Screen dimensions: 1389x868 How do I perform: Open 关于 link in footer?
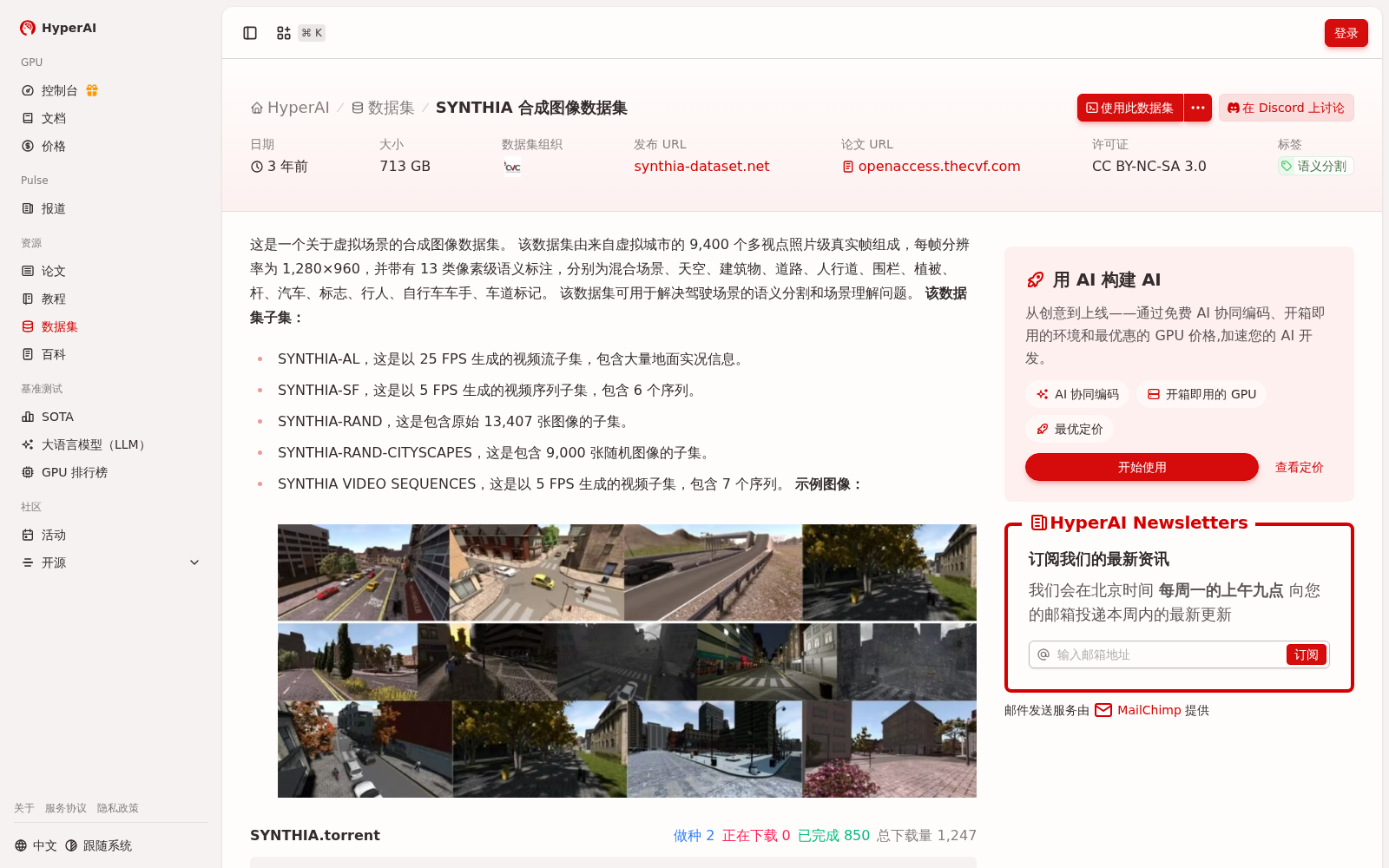click(x=24, y=808)
